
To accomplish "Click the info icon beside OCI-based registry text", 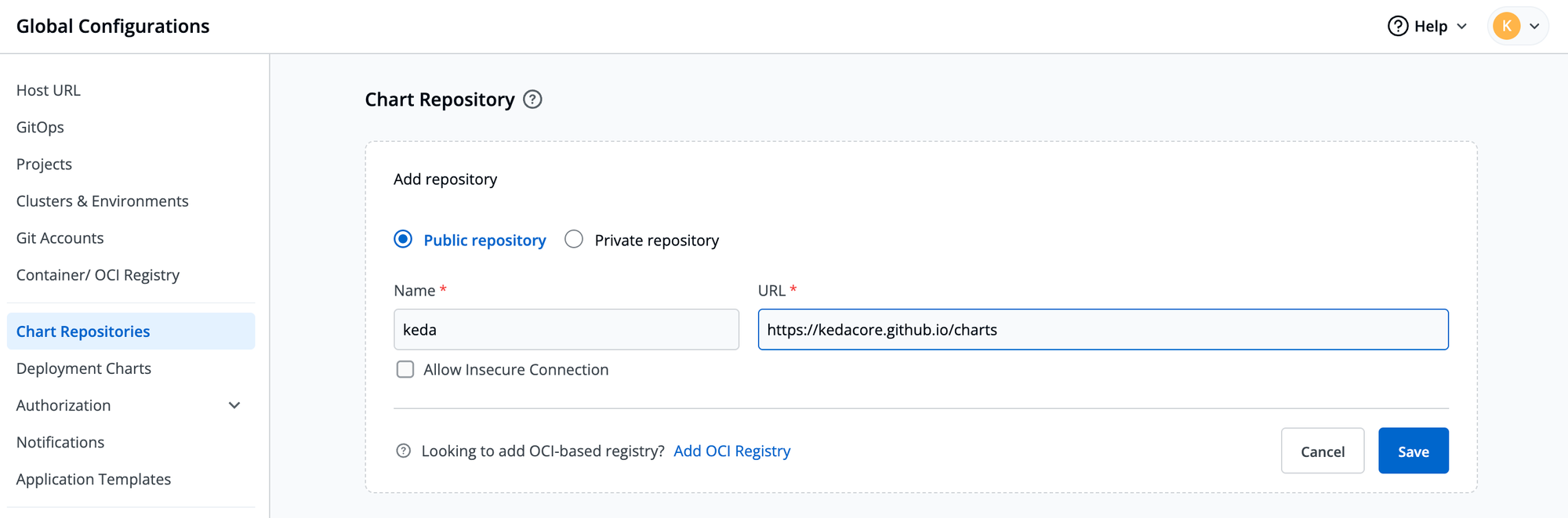I will tap(403, 451).
